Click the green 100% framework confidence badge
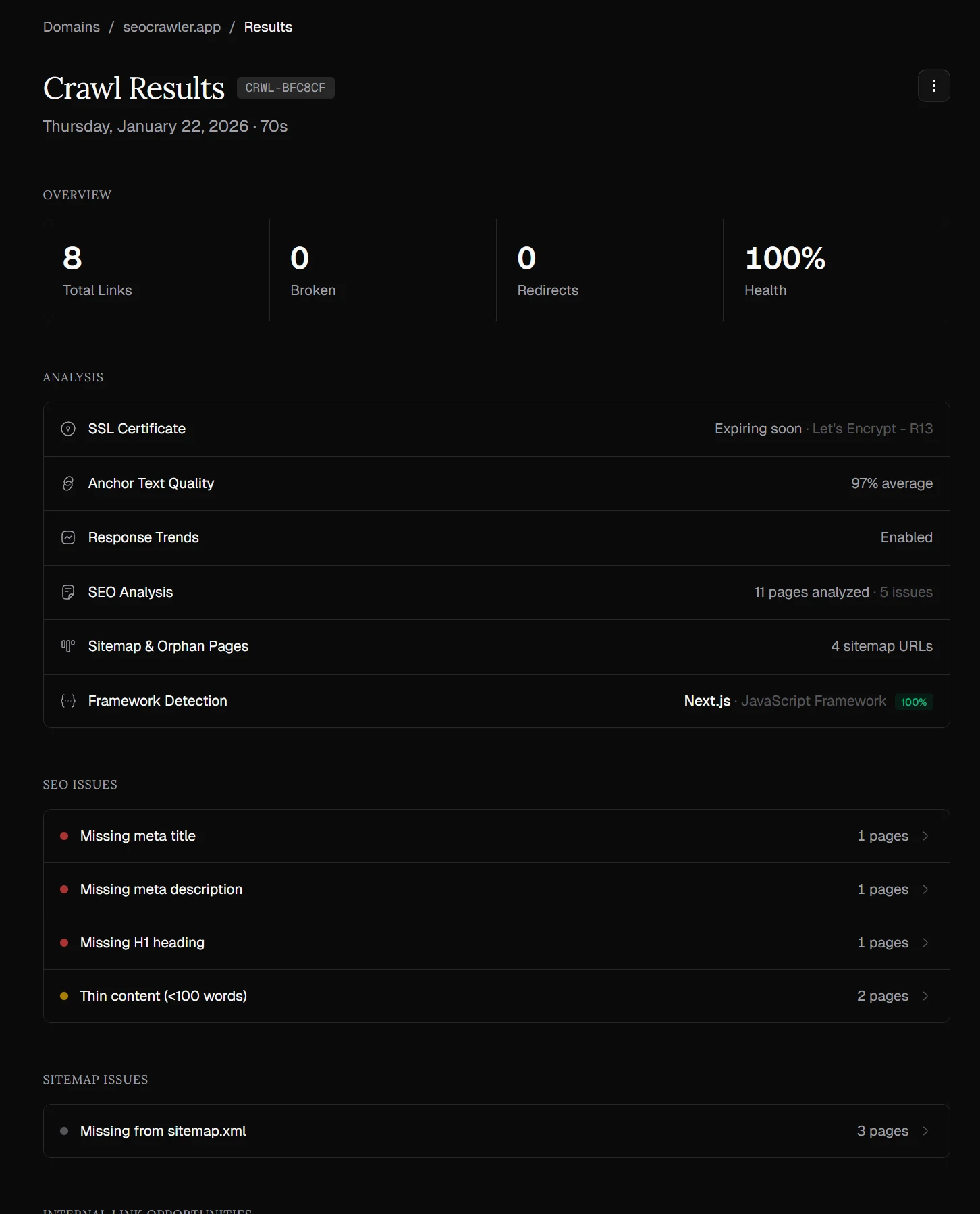980x1214 pixels. coord(914,702)
